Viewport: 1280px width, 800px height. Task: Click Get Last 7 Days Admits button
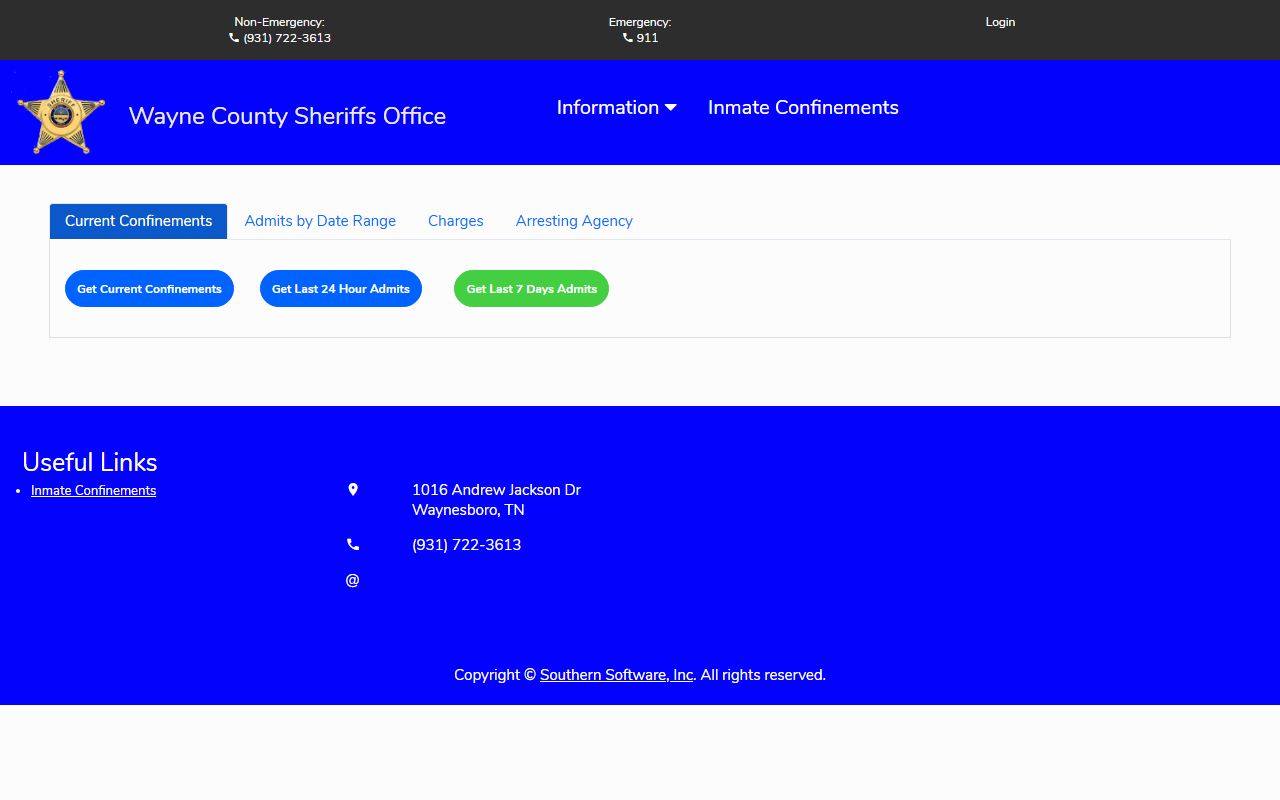coord(531,289)
